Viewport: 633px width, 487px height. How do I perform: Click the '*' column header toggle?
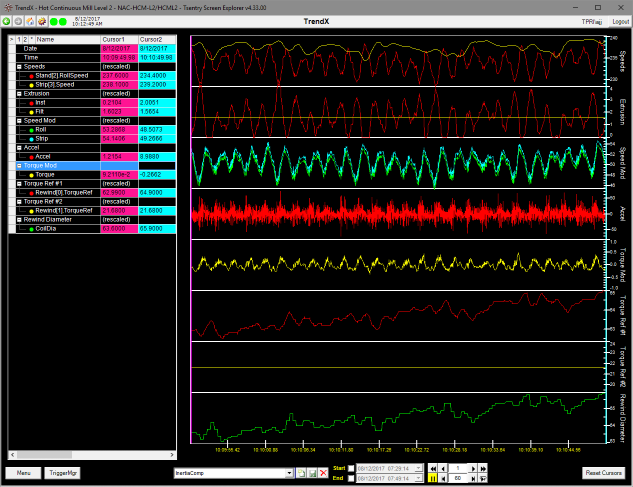pyautogui.click(x=31, y=40)
